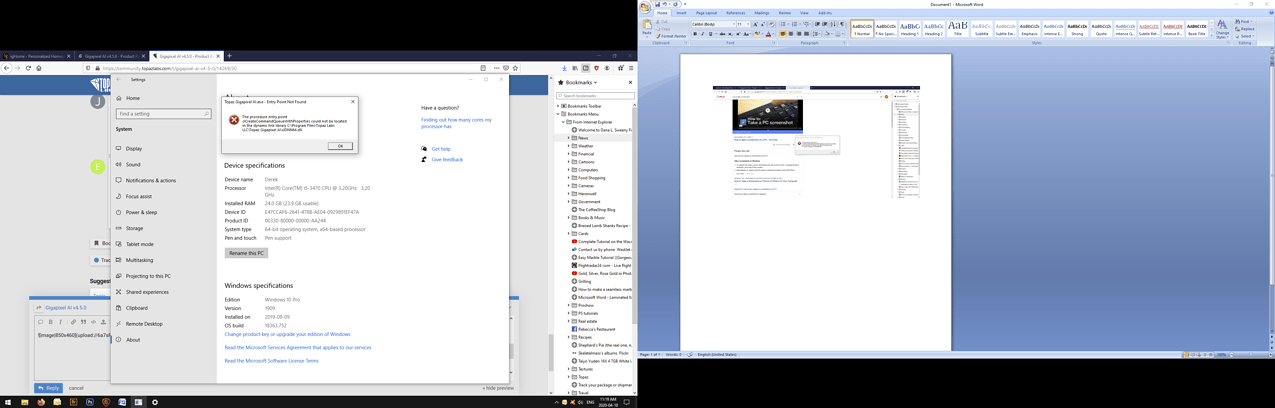
Task: Open About in the Settings sidebar
Action: coord(133,340)
